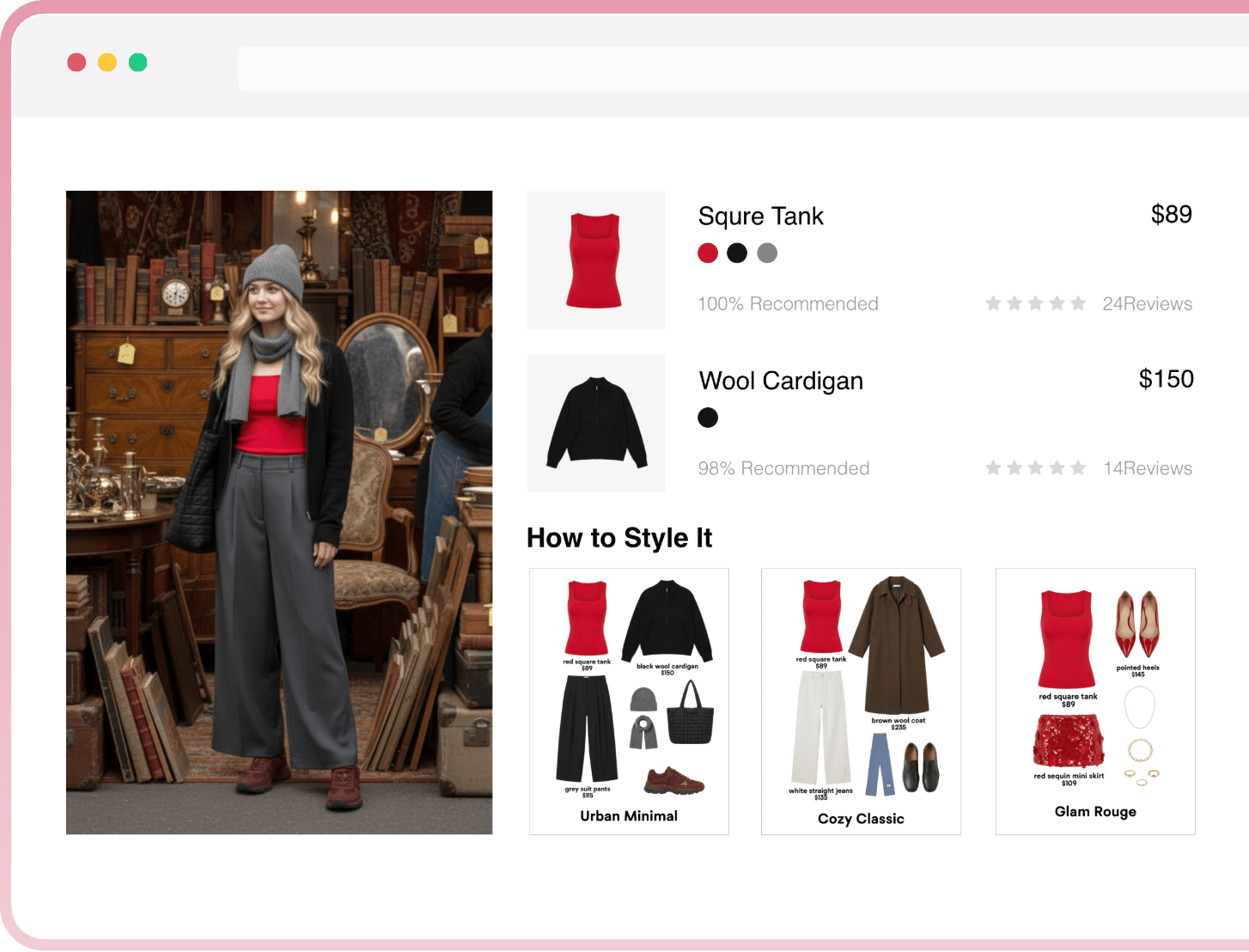Choose the black swatch under Wool Cardigan
This screenshot has height=952, width=1249.
point(708,418)
